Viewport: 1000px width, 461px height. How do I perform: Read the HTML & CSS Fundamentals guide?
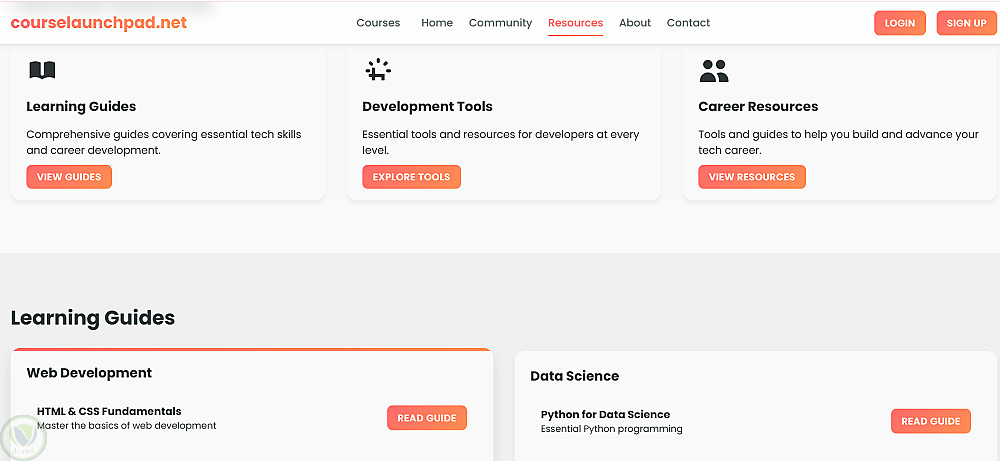pyautogui.click(x=426, y=418)
